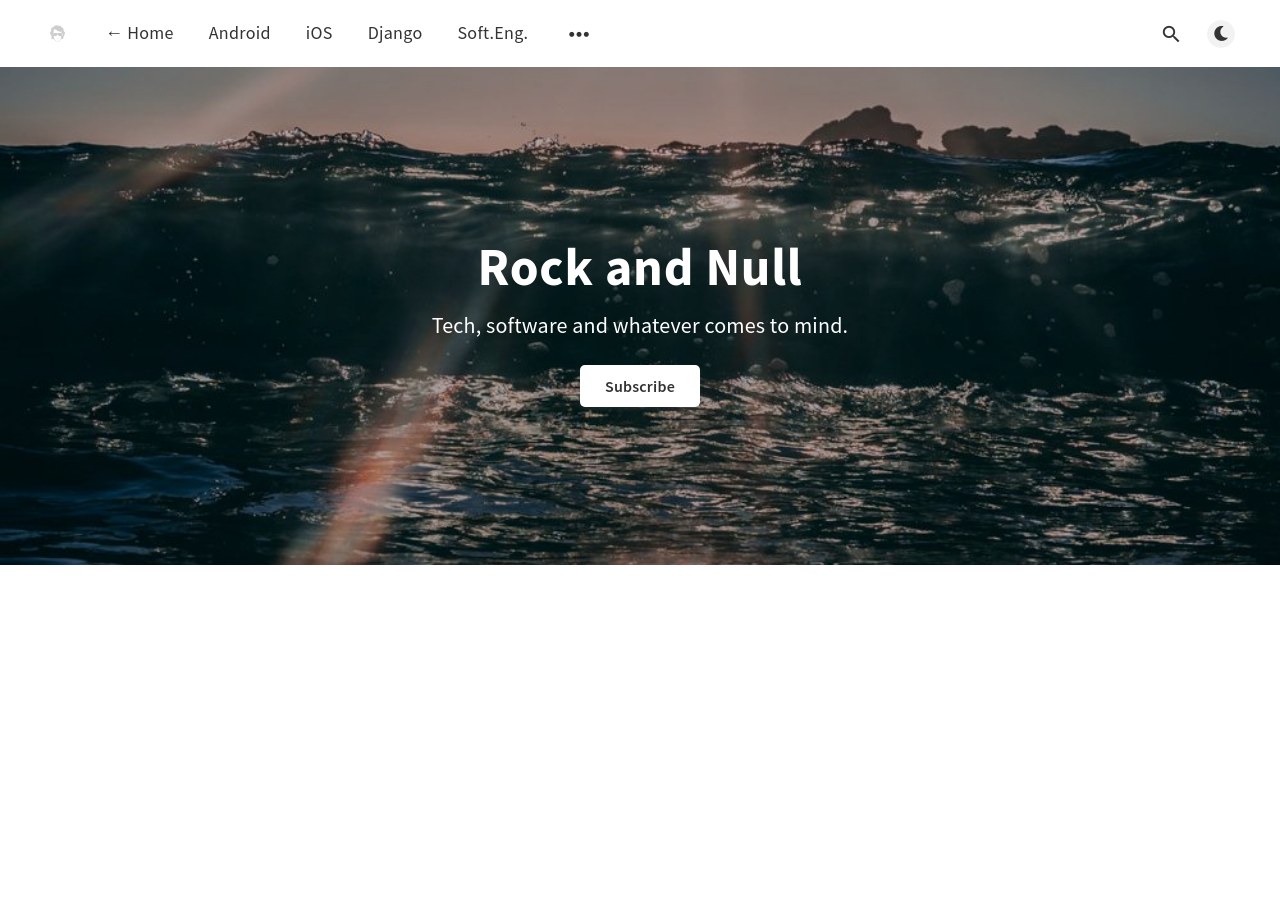
Task: Click the Subscribe button
Action: point(640,386)
